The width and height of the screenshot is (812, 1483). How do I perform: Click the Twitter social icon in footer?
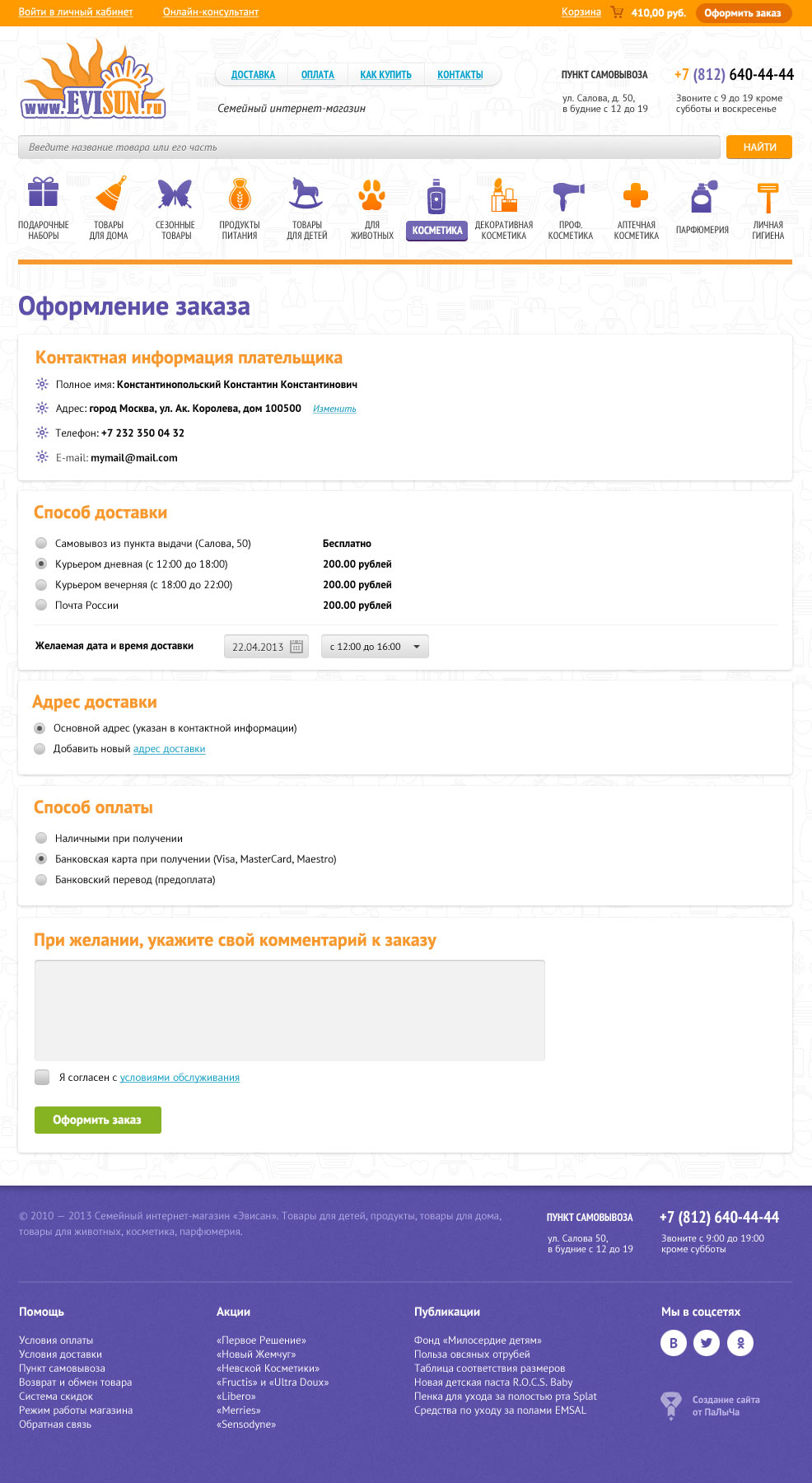click(x=707, y=1343)
